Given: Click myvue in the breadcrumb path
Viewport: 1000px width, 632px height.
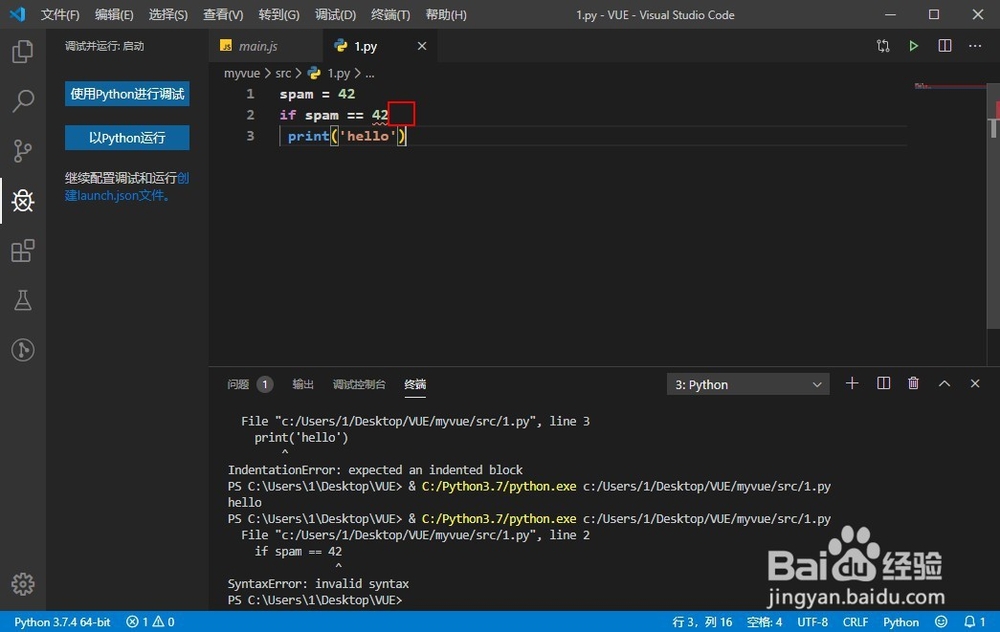Looking at the screenshot, I should click(242, 73).
